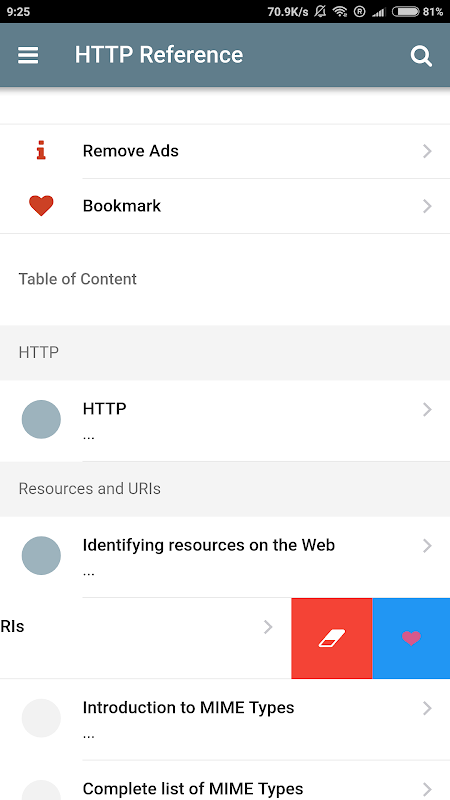
Task: Expand the Remove Ads row chevron
Action: [428, 151]
